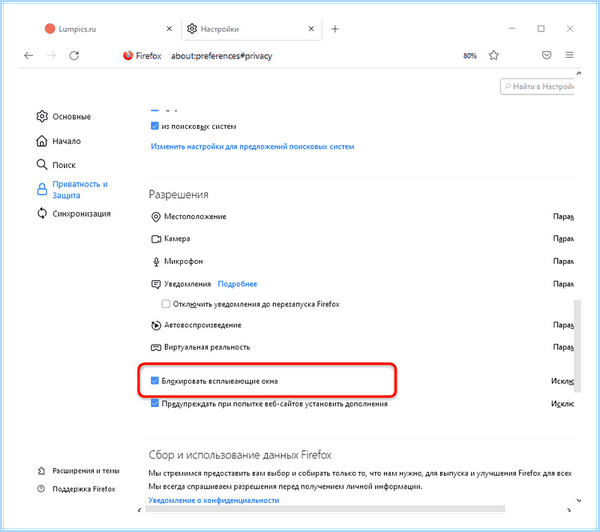
Task: Close the Настройки tab
Action: tap(311, 29)
